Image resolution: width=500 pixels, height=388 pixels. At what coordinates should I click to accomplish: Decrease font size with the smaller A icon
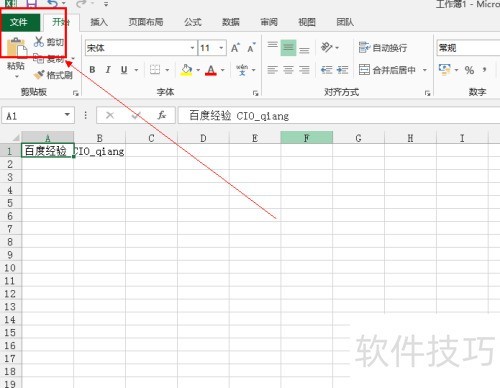(251, 48)
